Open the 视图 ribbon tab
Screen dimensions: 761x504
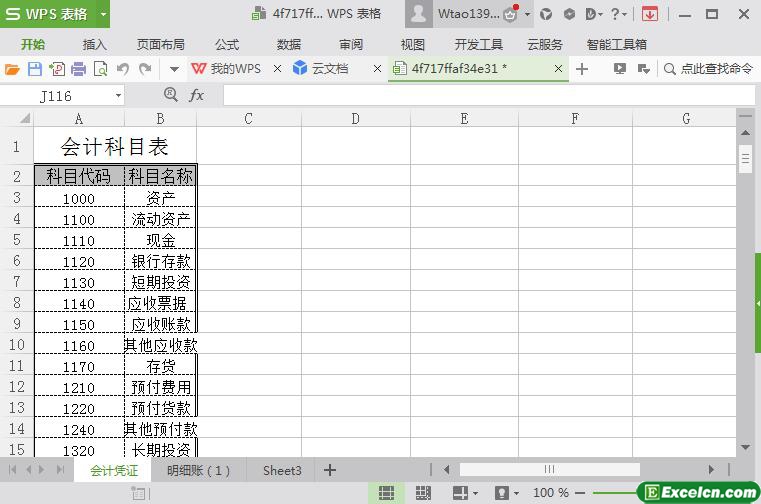(413, 45)
